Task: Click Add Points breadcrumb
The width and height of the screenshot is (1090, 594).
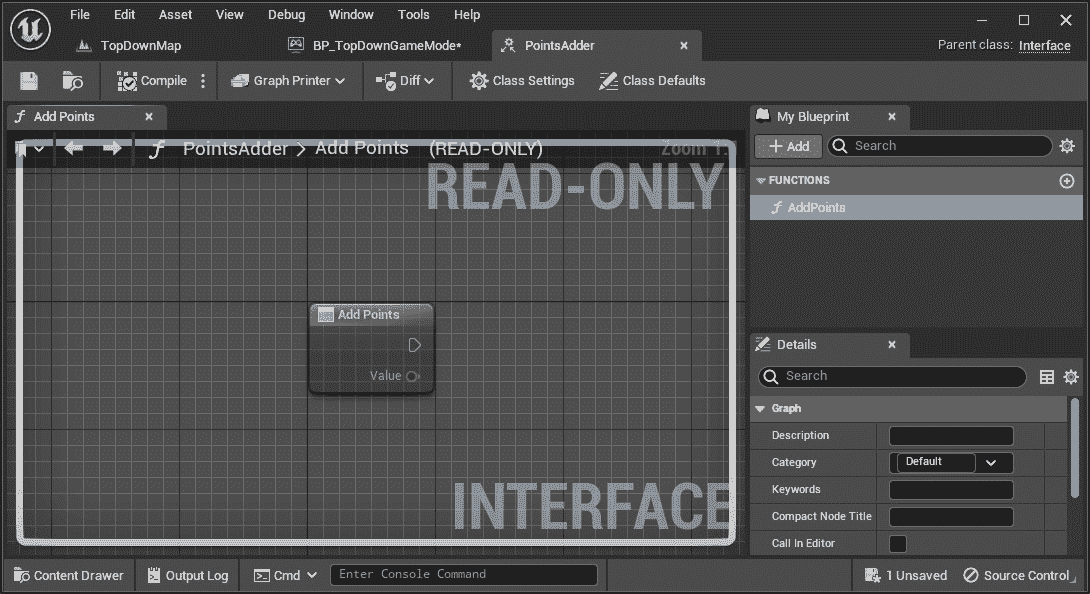Action: 361,148
